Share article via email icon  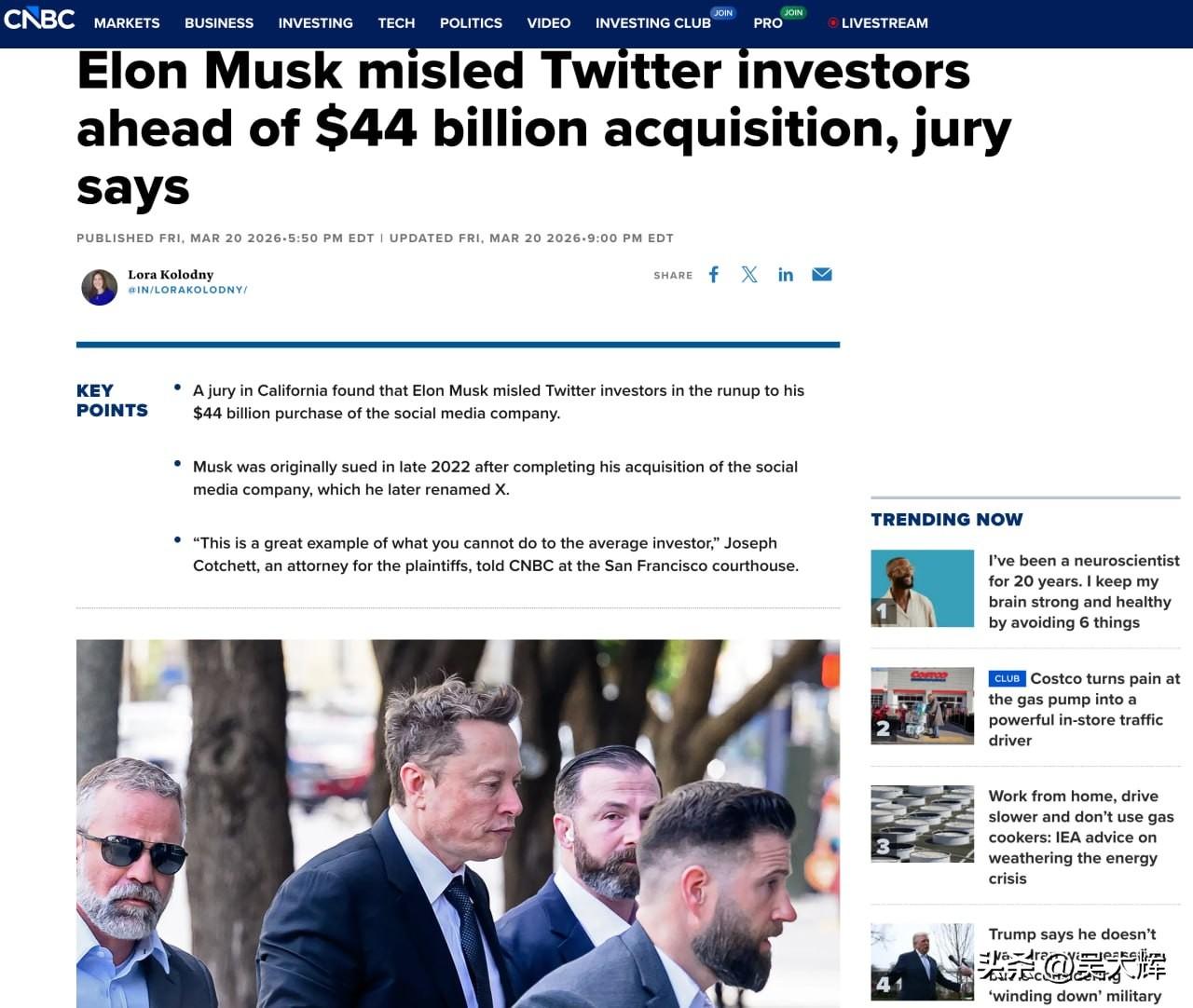(x=821, y=275)
